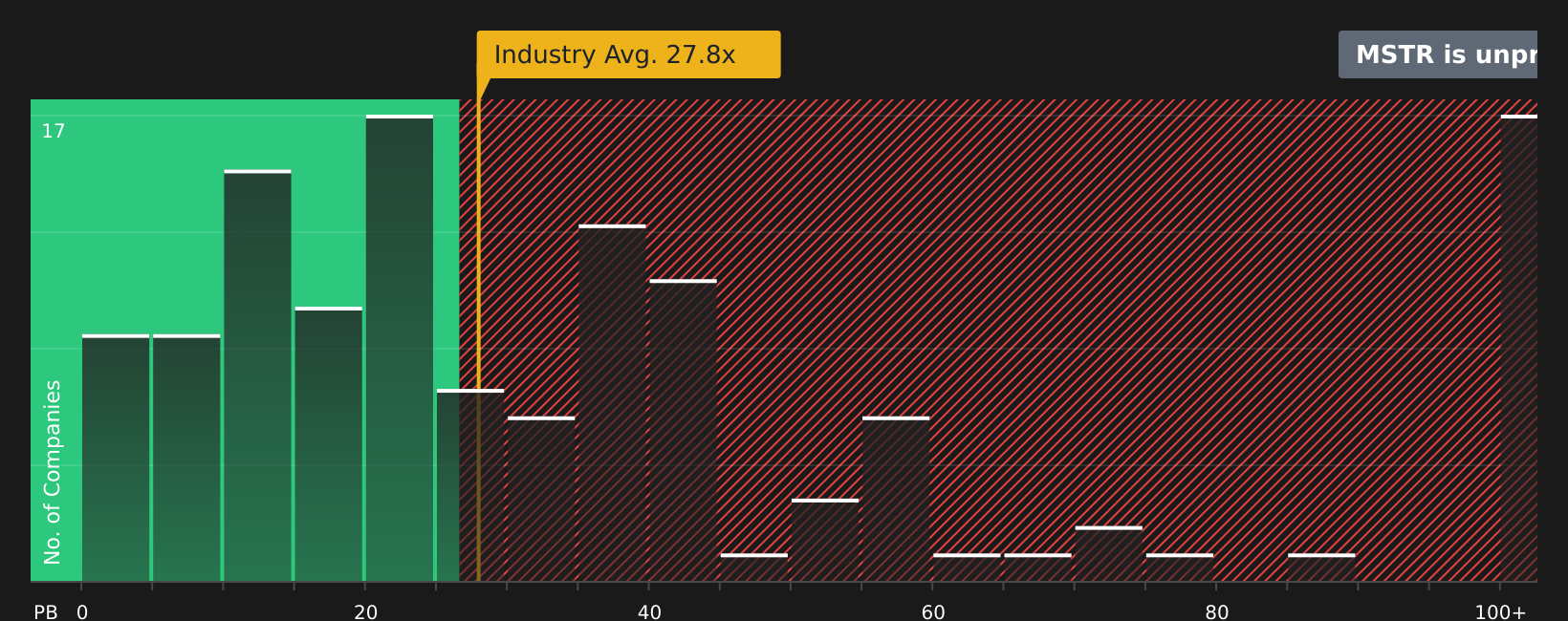
Task: Click the Industry Avg. 27.8x label
Action: (628, 54)
